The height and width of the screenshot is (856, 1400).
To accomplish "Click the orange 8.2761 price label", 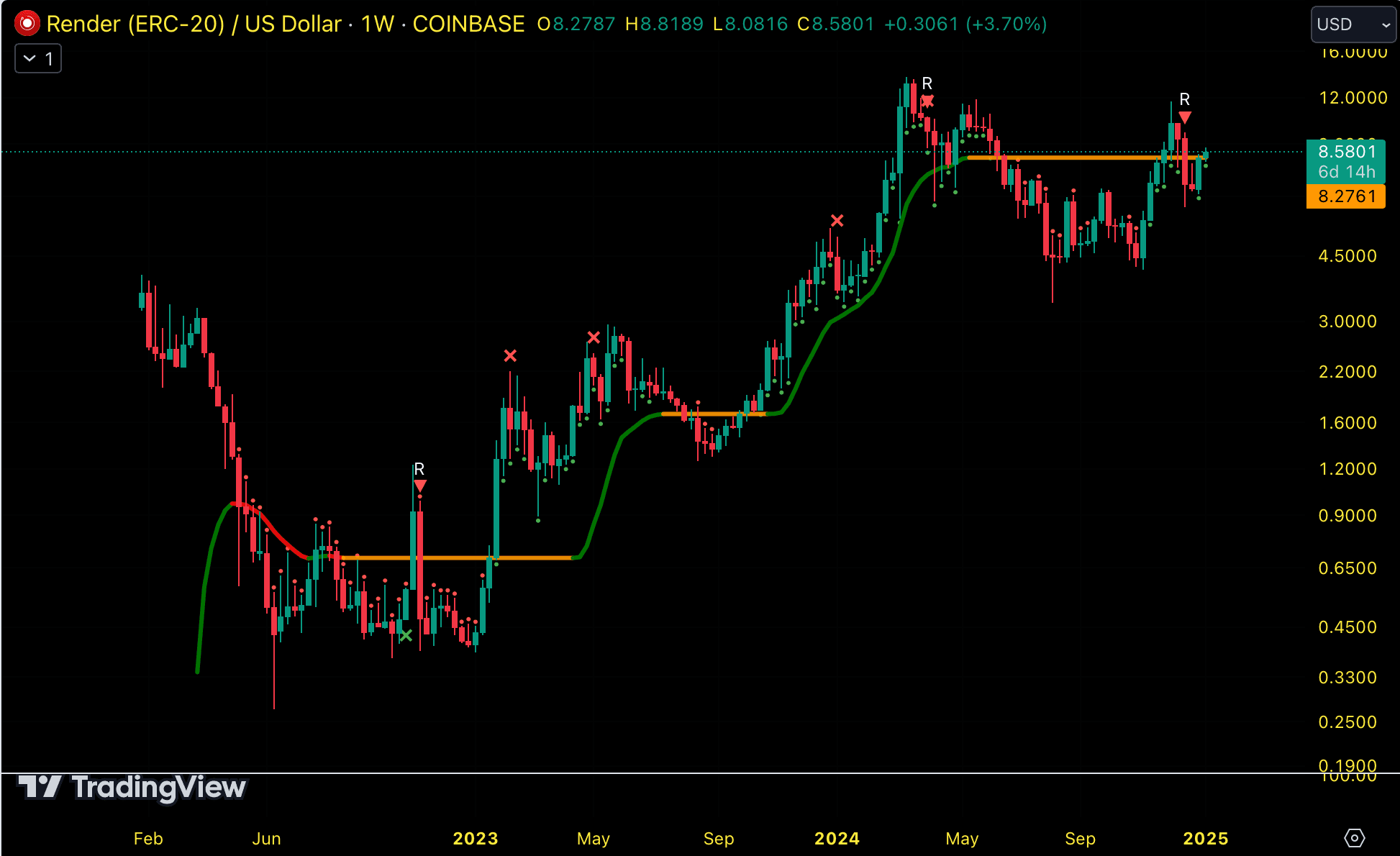I will (1346, 196).
